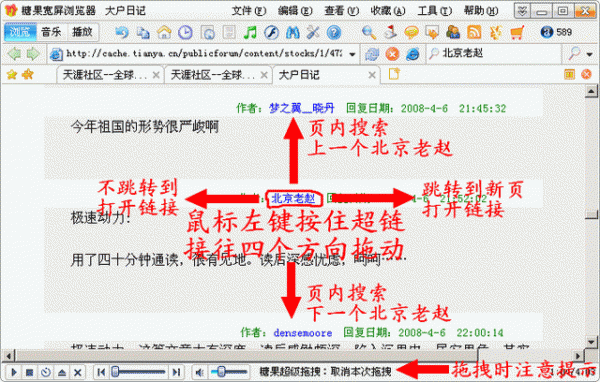Switch to the first 天涯社区 tab
Image resolution: width=600 pixels, height=382 pixels.
104,75
